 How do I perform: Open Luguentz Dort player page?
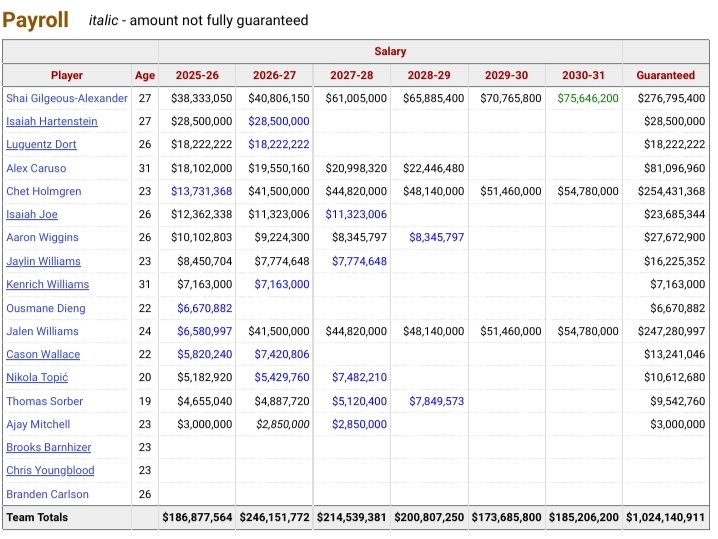point(41,144)
